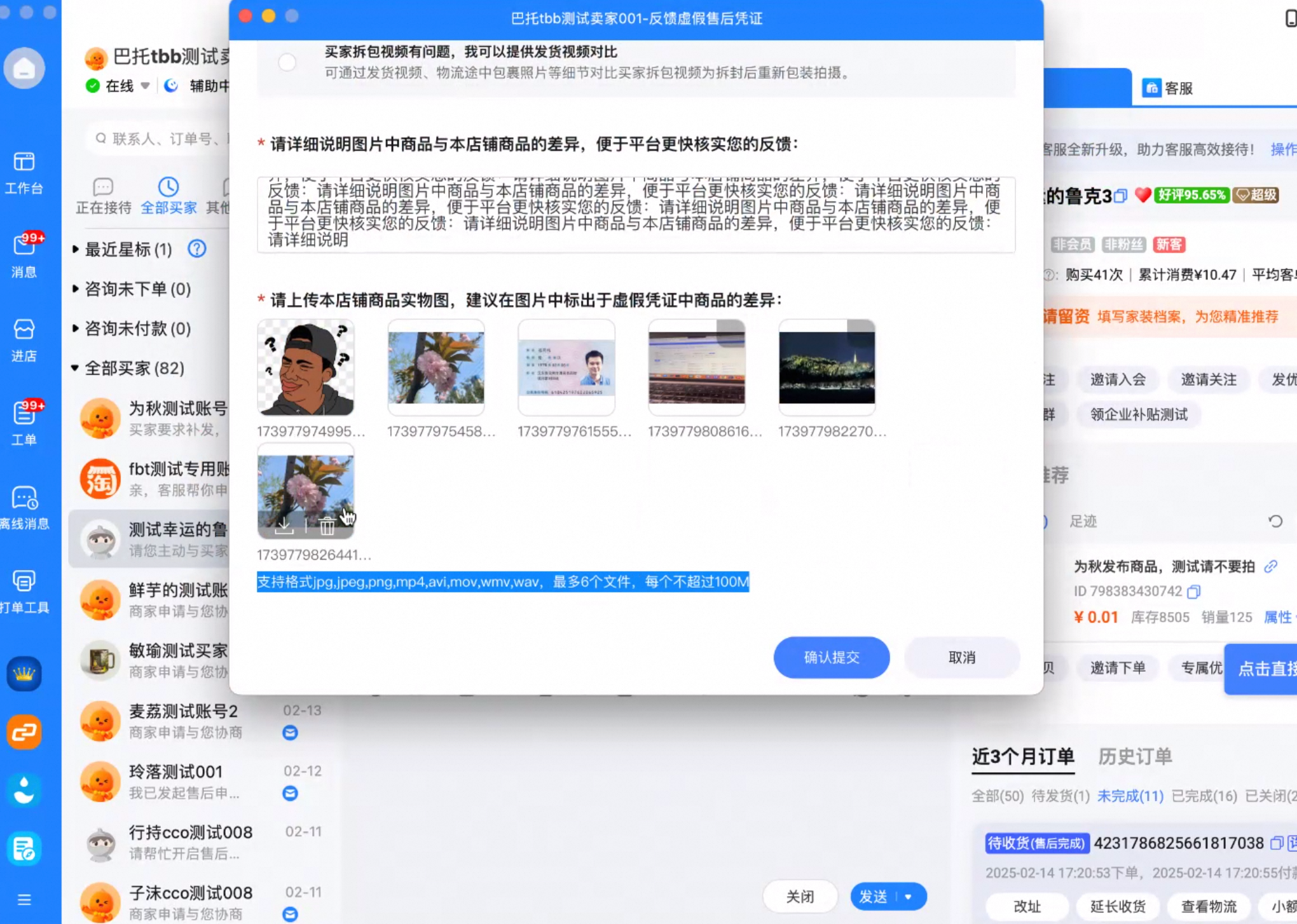Open chat with 为秋测试账号
Image resolution: width=1297 pixels, height=924 pixels.
click(149, 418)
